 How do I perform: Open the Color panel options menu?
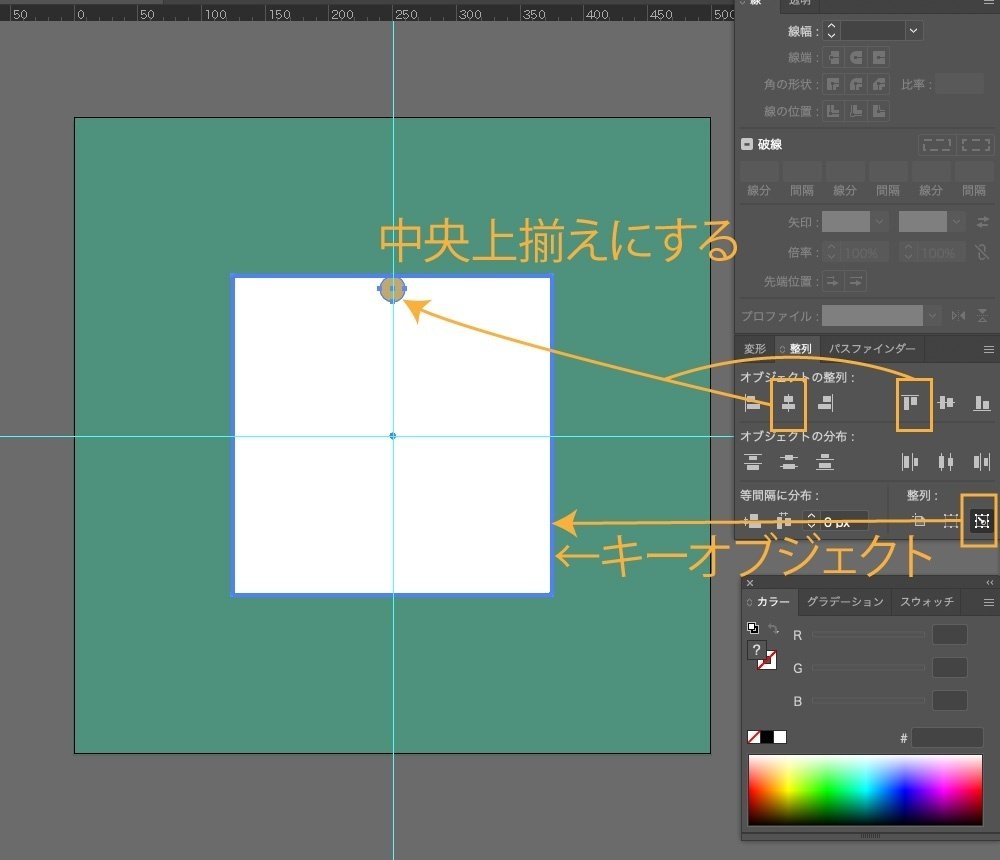click(989, 602)
